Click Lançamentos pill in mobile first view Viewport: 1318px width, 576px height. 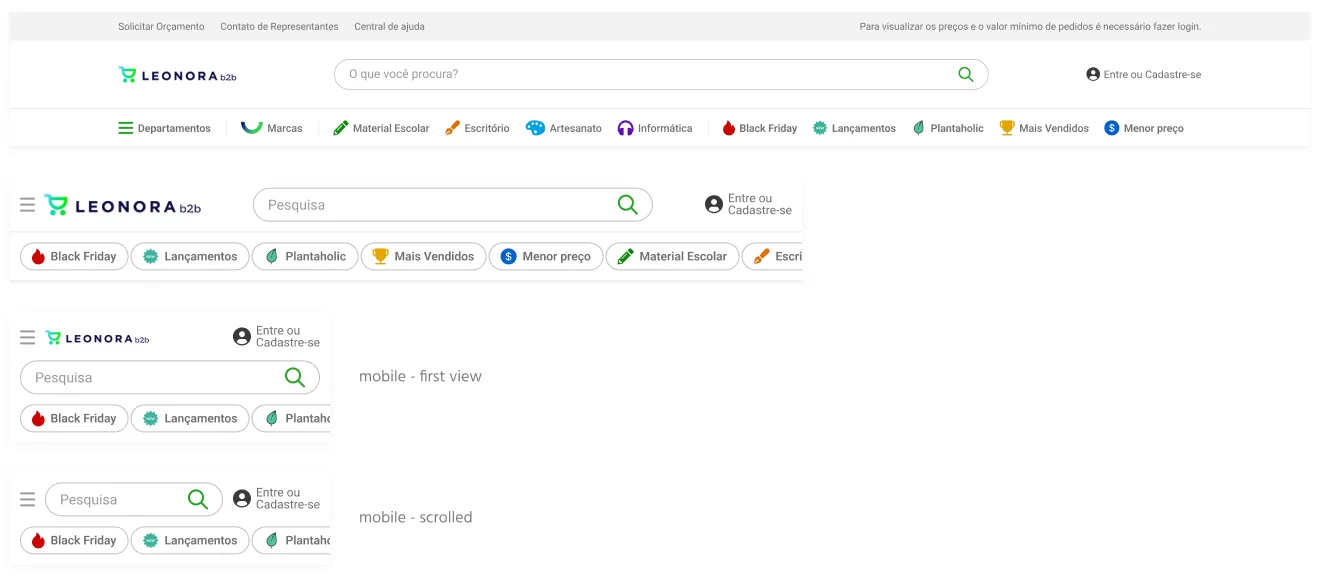click(x=190, y=418)
